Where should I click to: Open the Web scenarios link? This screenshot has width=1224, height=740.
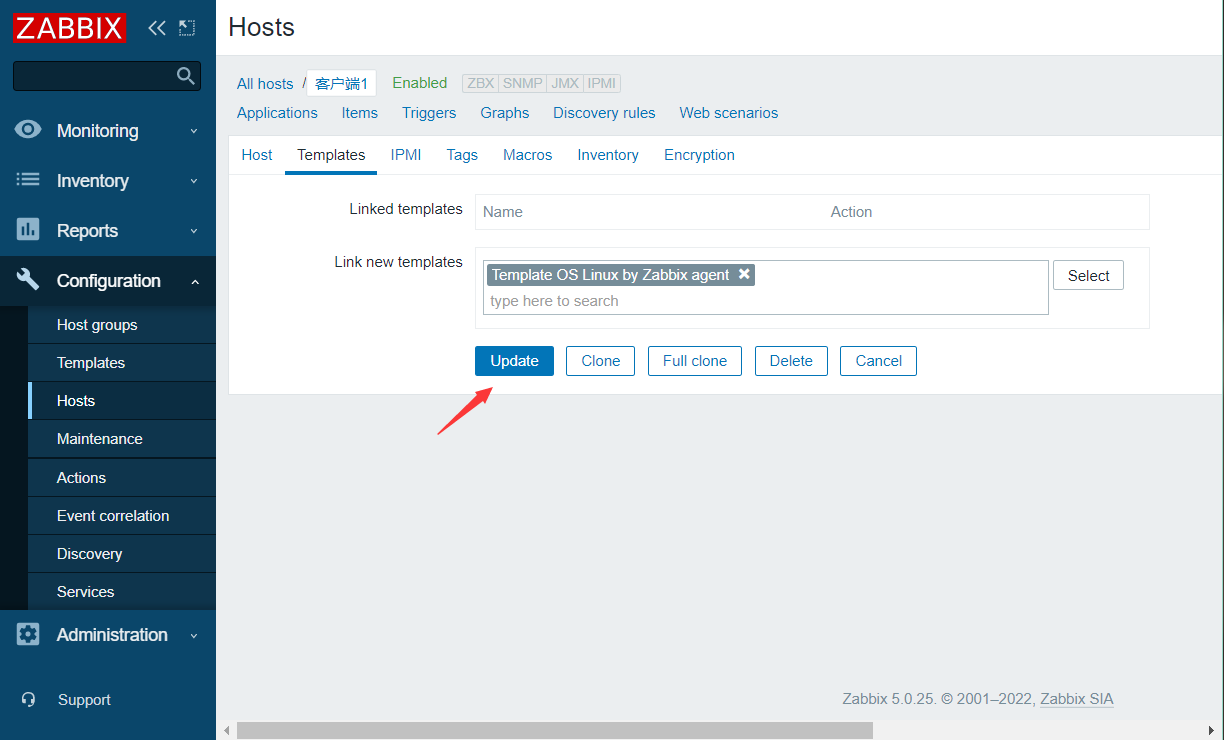(x=728, y=113)
